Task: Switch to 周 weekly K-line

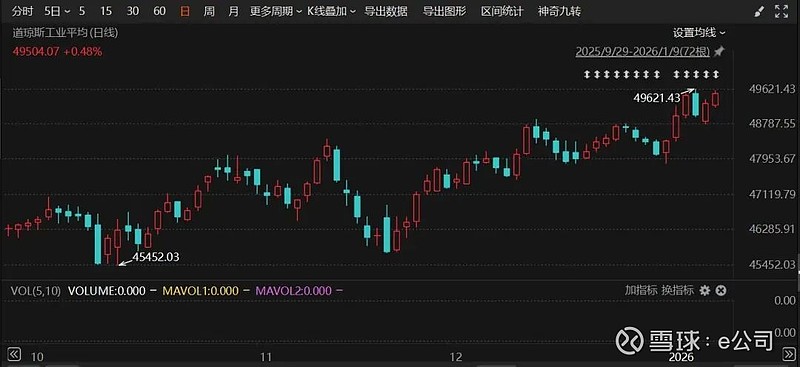Action: 209,11
